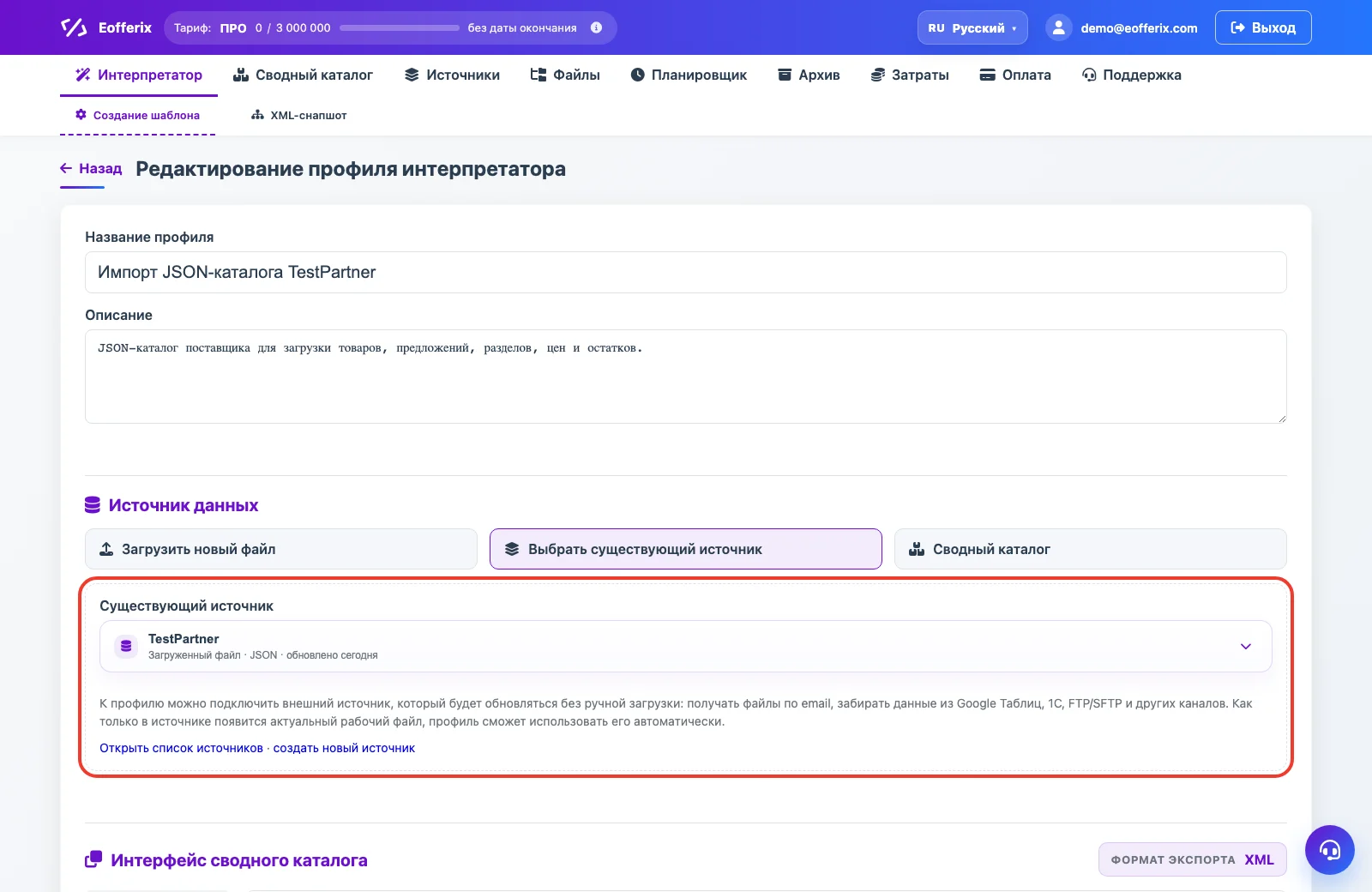
Task: Click the Архив box icon
Action: point(785,75)
